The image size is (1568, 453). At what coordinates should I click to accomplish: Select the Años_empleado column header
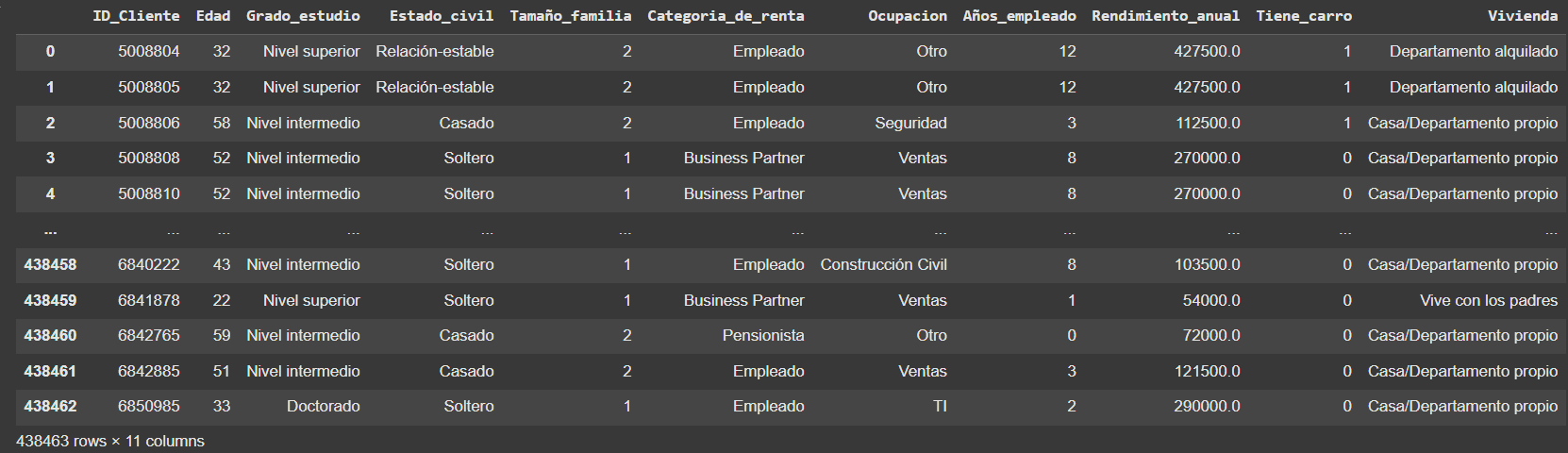tap(1019, 16)
